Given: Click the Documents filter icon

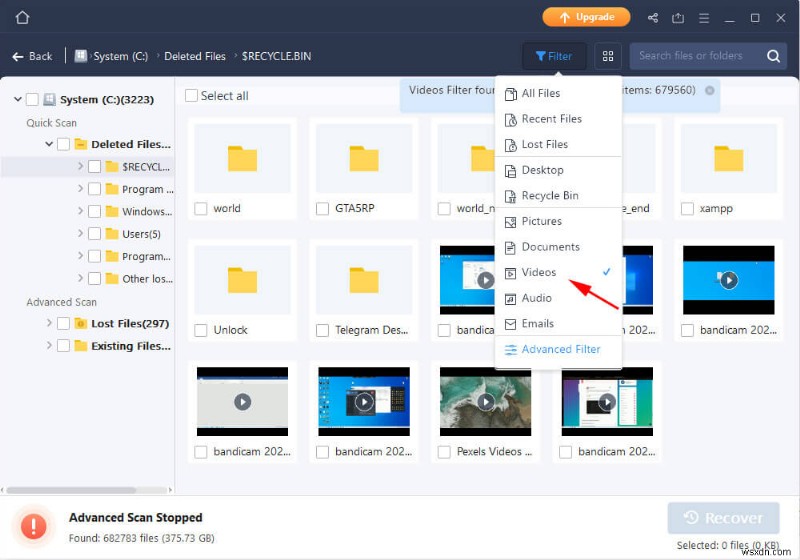Looking at the screenshot, I should [510, 247].
